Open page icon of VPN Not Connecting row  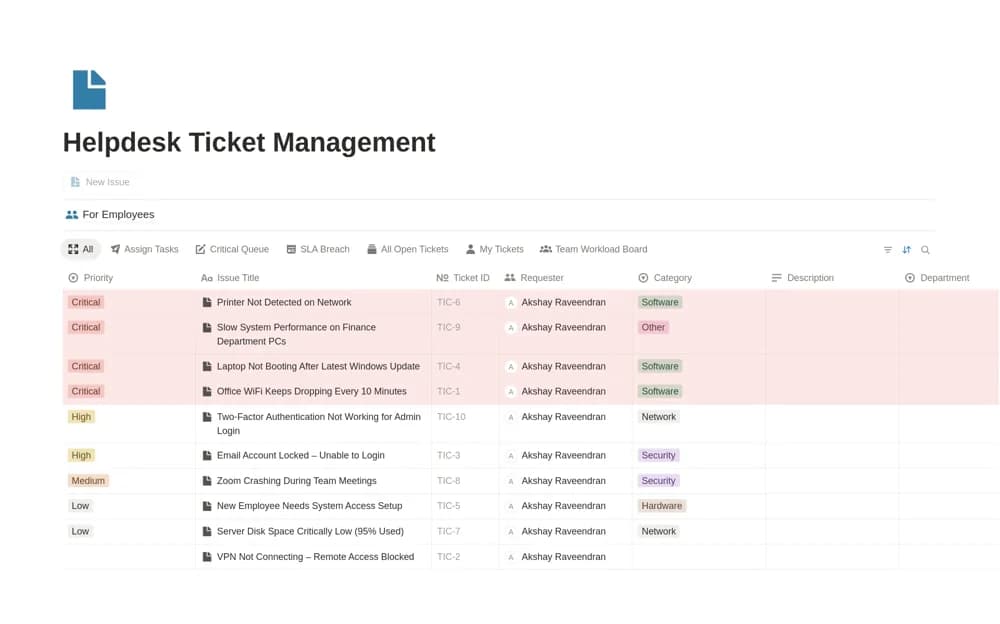(x=207, y=557)
